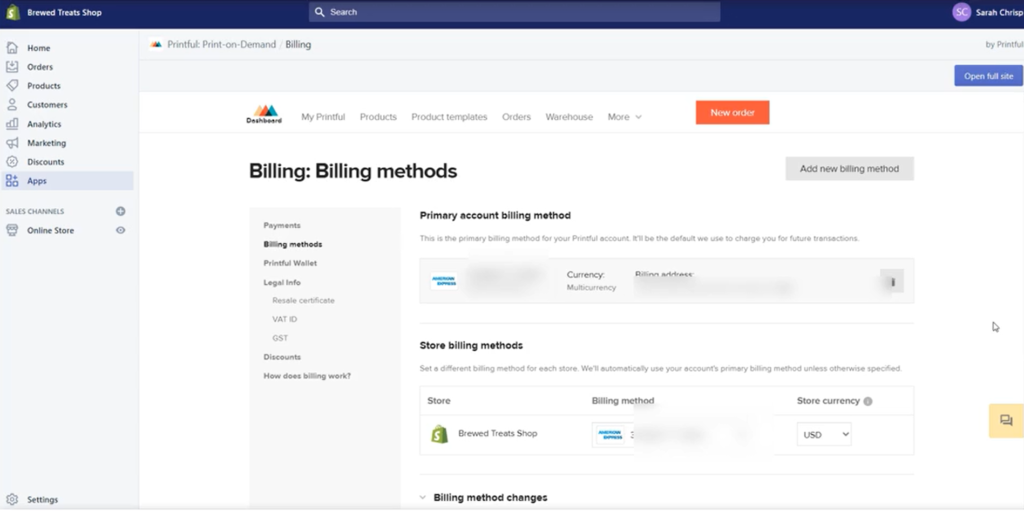This screenshot has width=1024, height=512.
Task: Open How does billing work link
Action: pos(307,376)
